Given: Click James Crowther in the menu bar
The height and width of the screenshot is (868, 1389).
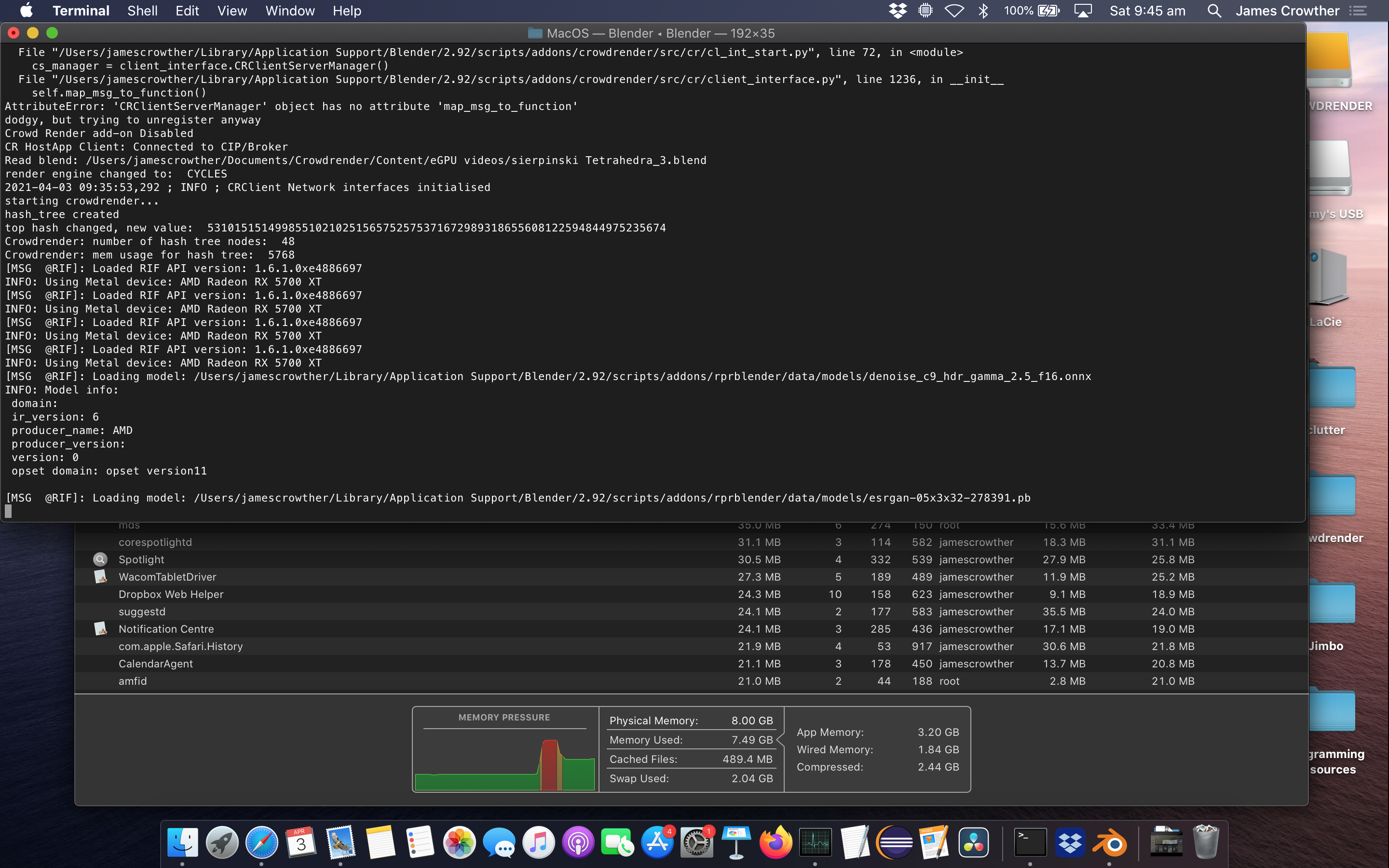Looking at the screenshot, I should point(1289,10).
